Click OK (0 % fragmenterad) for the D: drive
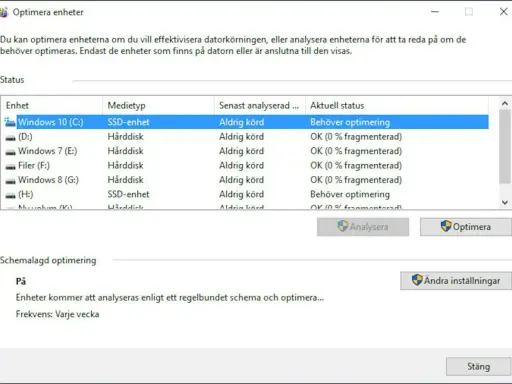Image resolution: width=512 pixels, height=384 pixels. tap(356, 137)
